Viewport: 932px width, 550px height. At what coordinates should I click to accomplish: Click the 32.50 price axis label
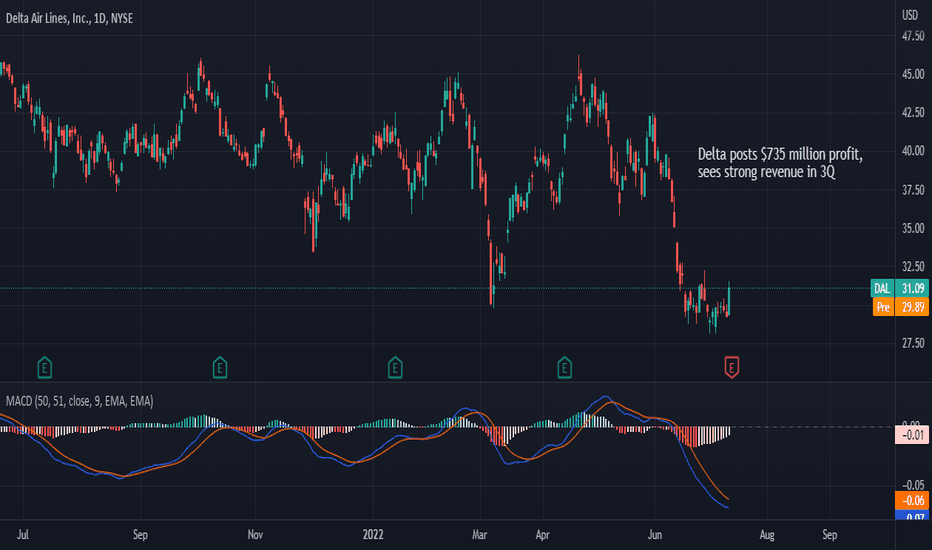[913, 266]
